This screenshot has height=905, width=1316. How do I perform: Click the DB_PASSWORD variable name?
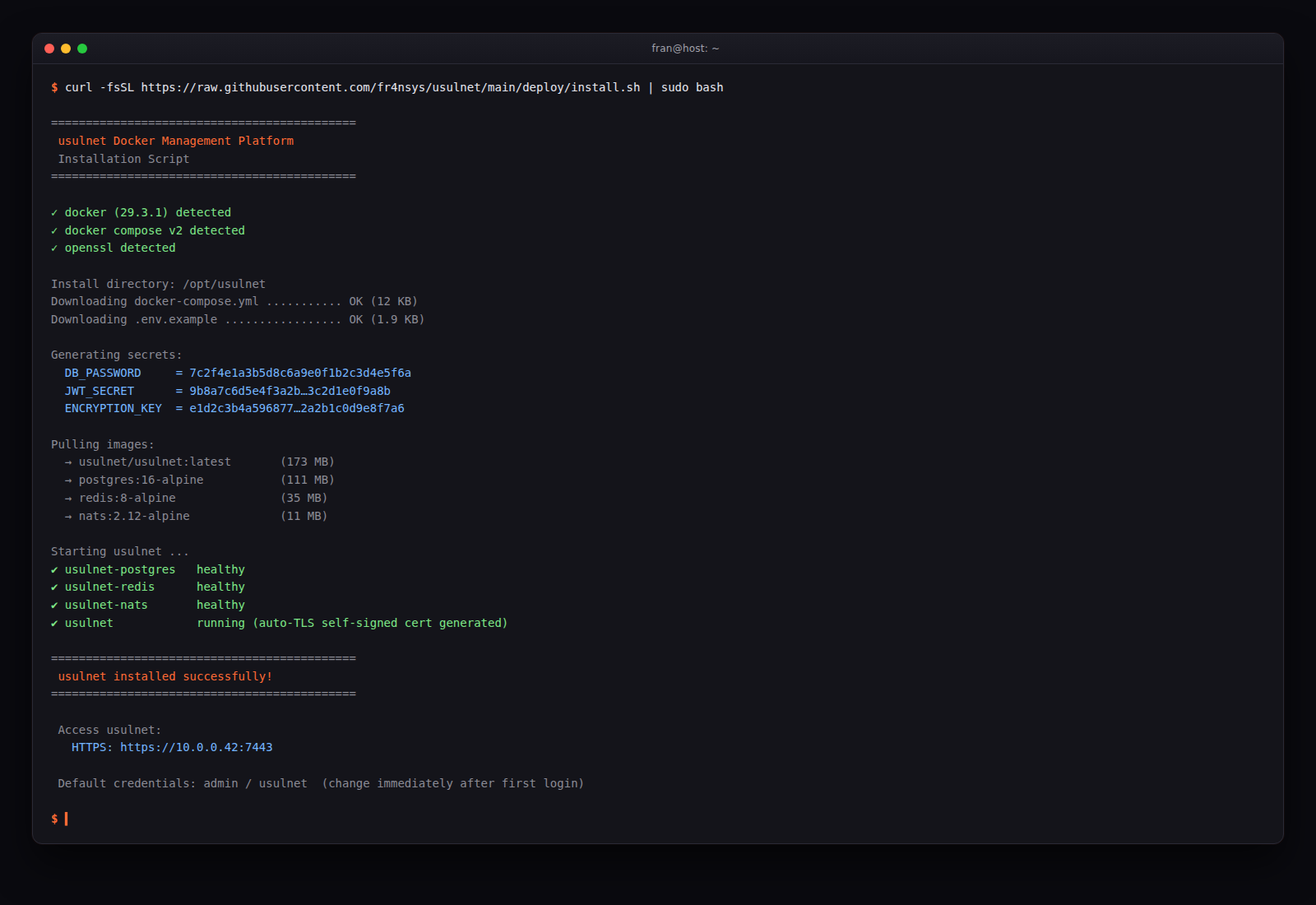[103, 373]
